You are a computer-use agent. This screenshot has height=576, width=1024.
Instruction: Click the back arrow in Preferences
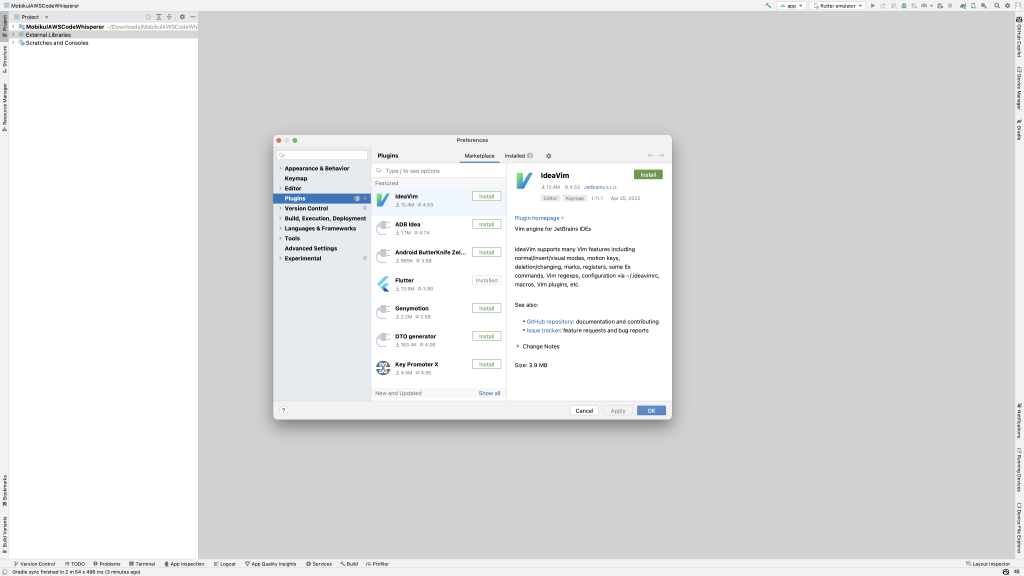point(650,155)
